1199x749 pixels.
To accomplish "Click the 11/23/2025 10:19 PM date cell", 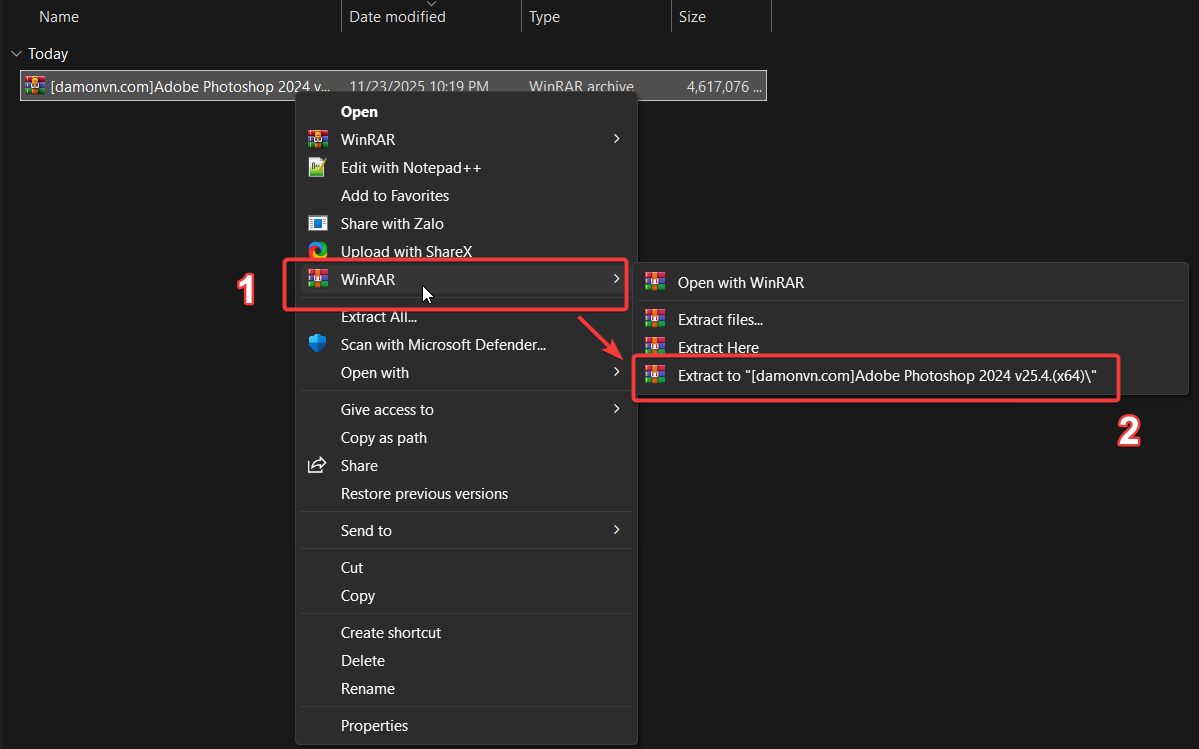I will click(x=418, y=86).
